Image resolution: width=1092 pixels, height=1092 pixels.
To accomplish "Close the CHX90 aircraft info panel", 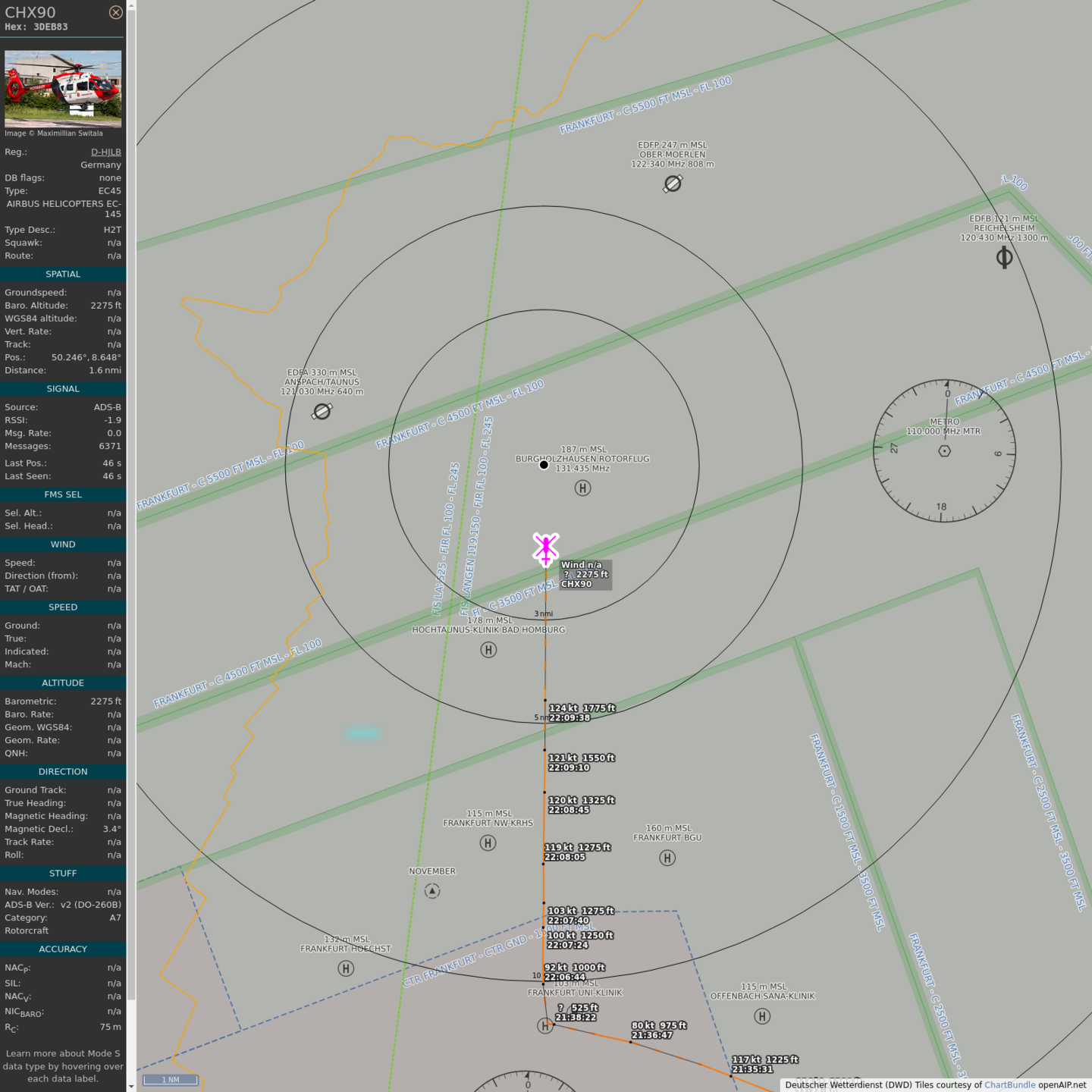I will tap(115, 12).
